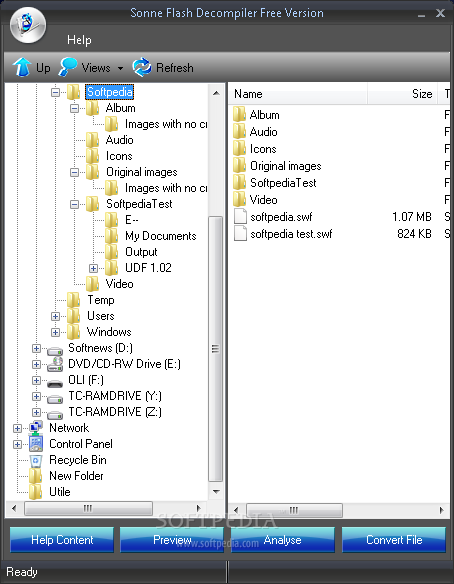This screenshot has height=584, width=454.
Task: Select the Output folder icon in tree
Action: [x=111, y=252]
